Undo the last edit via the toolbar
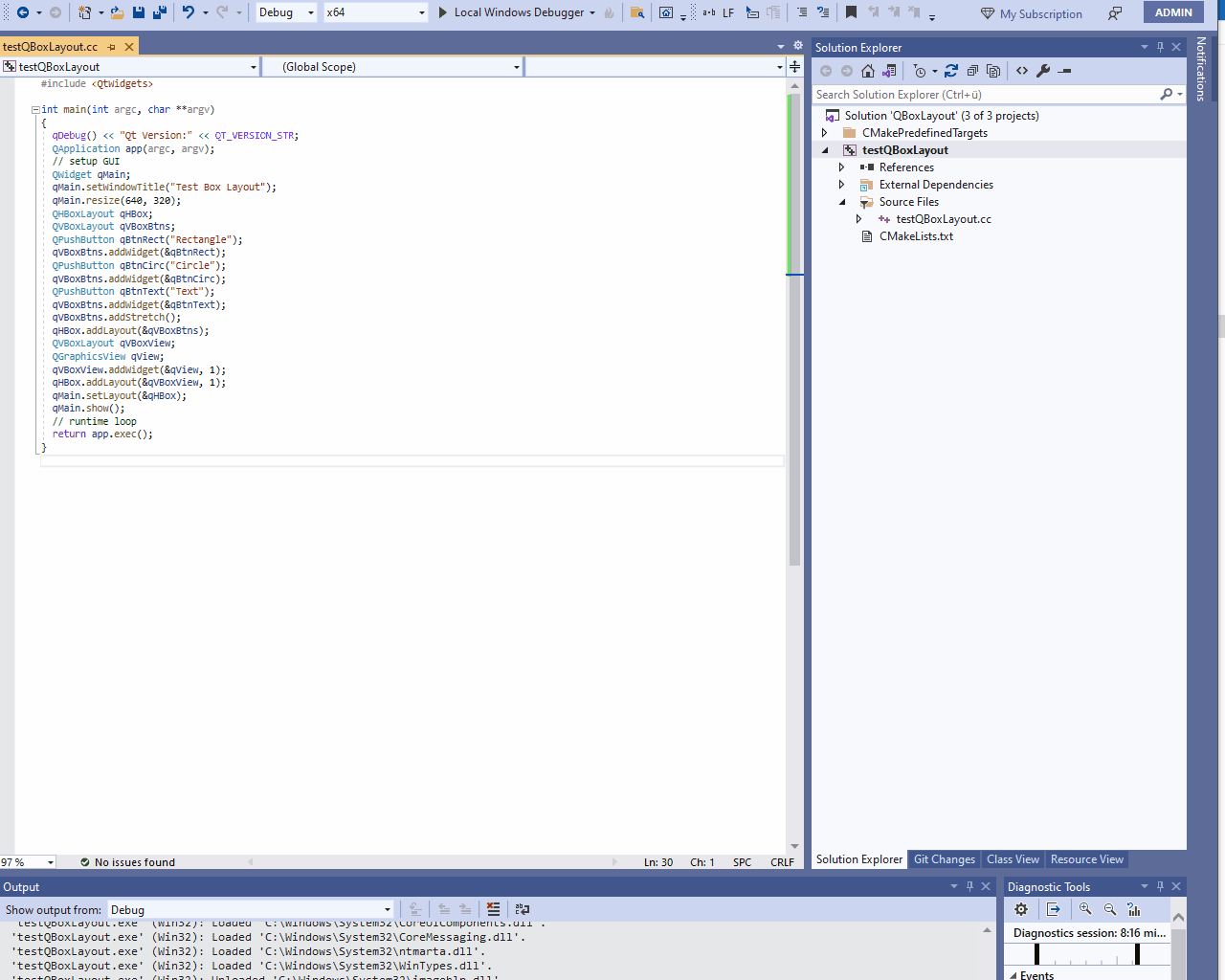 coord(189,12)
